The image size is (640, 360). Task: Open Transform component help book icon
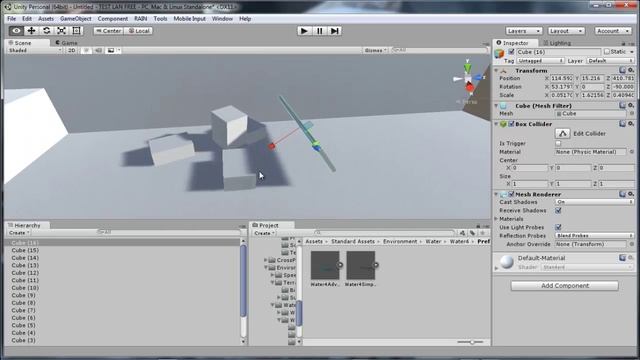coord(622,70)
